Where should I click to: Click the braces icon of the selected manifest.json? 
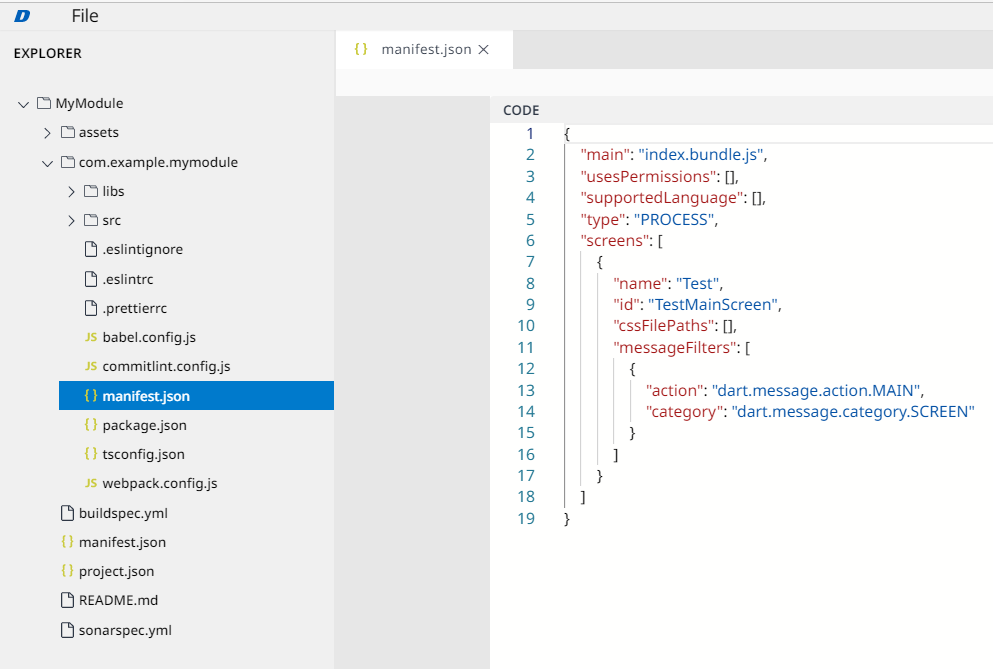click(x=91, y=395)
